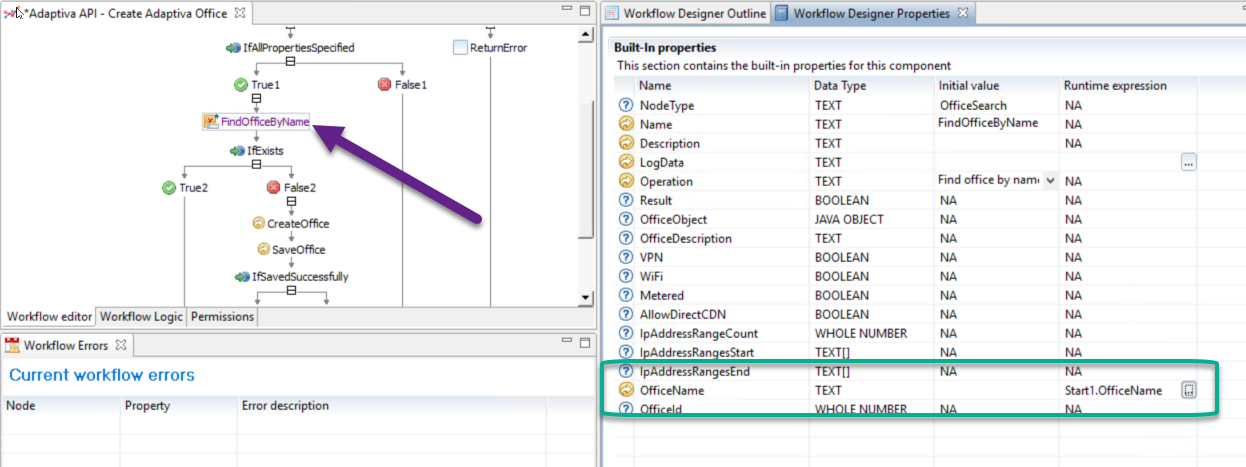Select the ReturnError node icon
The height and width of the screenshot is (467, 1246).
(460, 47)
